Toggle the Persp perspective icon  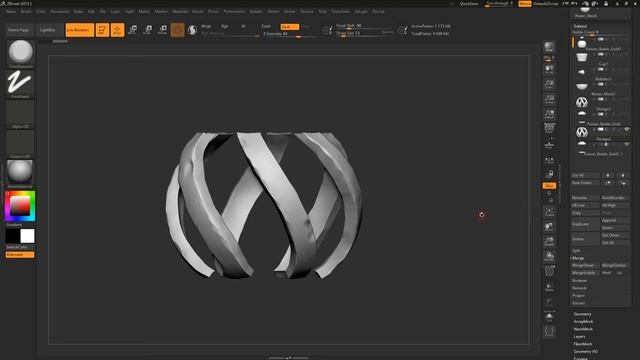point(549,128)
